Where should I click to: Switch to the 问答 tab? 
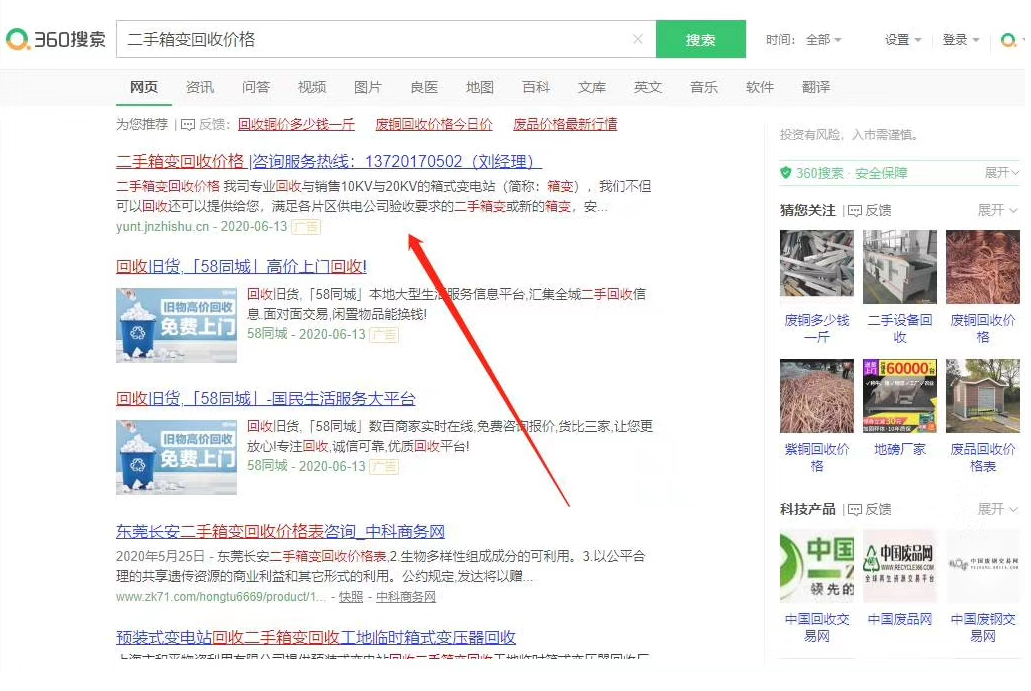point(256,87)
